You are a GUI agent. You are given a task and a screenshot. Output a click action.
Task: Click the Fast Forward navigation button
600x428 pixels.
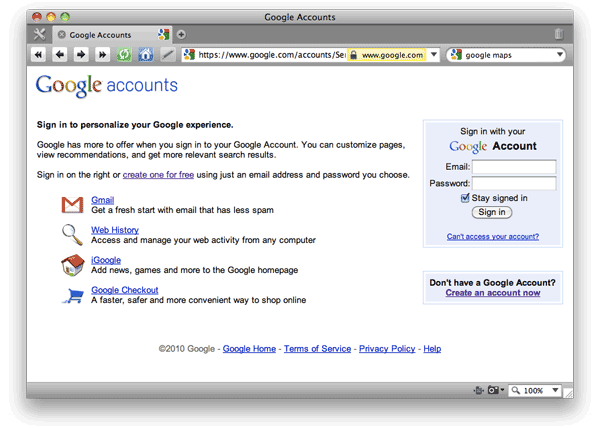click(102, 55)
